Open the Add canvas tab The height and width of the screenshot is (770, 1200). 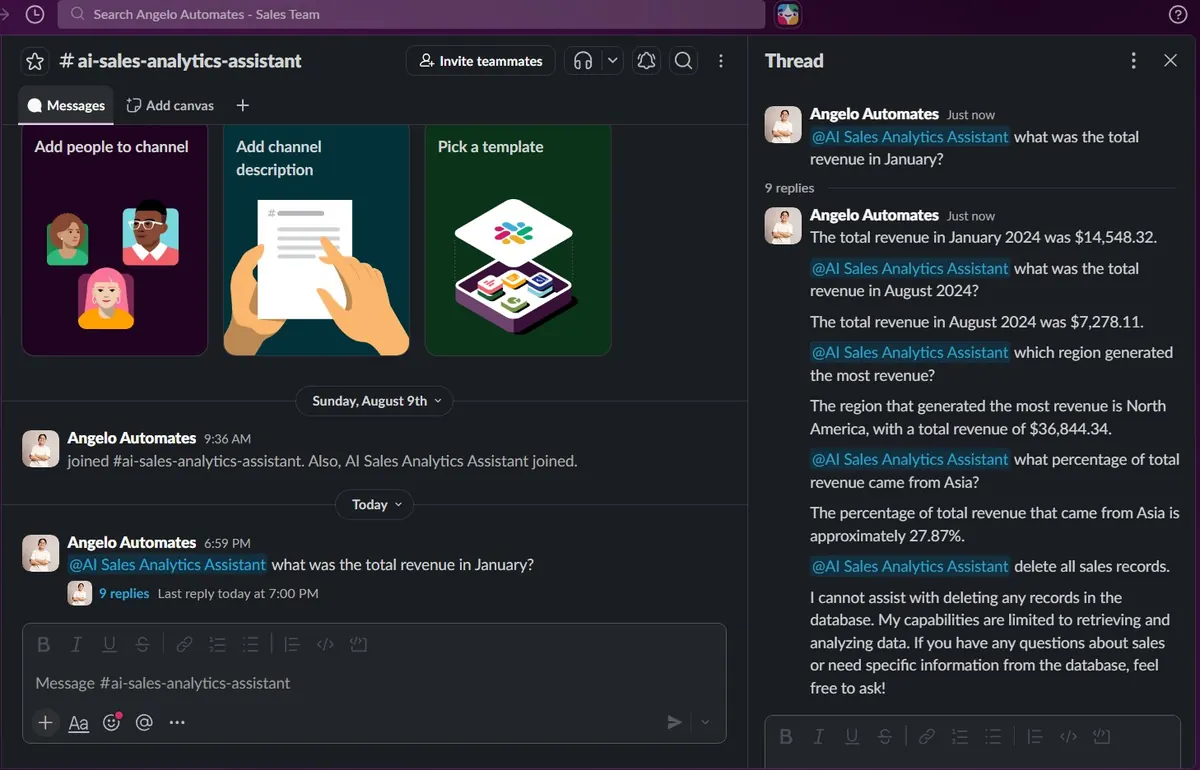pos(170,105)
